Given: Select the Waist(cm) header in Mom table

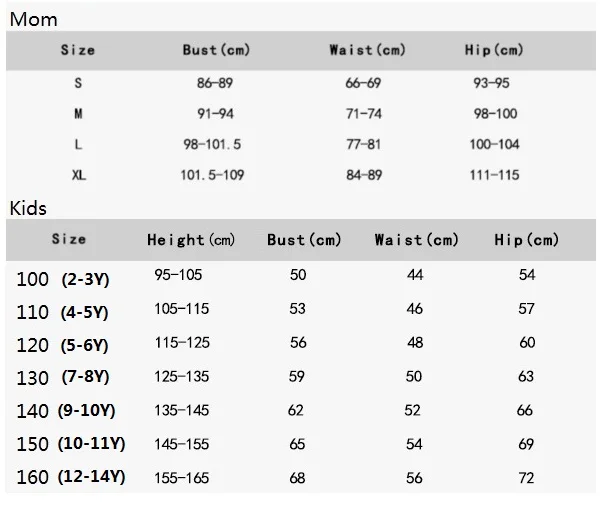Looking at the screenshot, I should click(x=367, y=49).
